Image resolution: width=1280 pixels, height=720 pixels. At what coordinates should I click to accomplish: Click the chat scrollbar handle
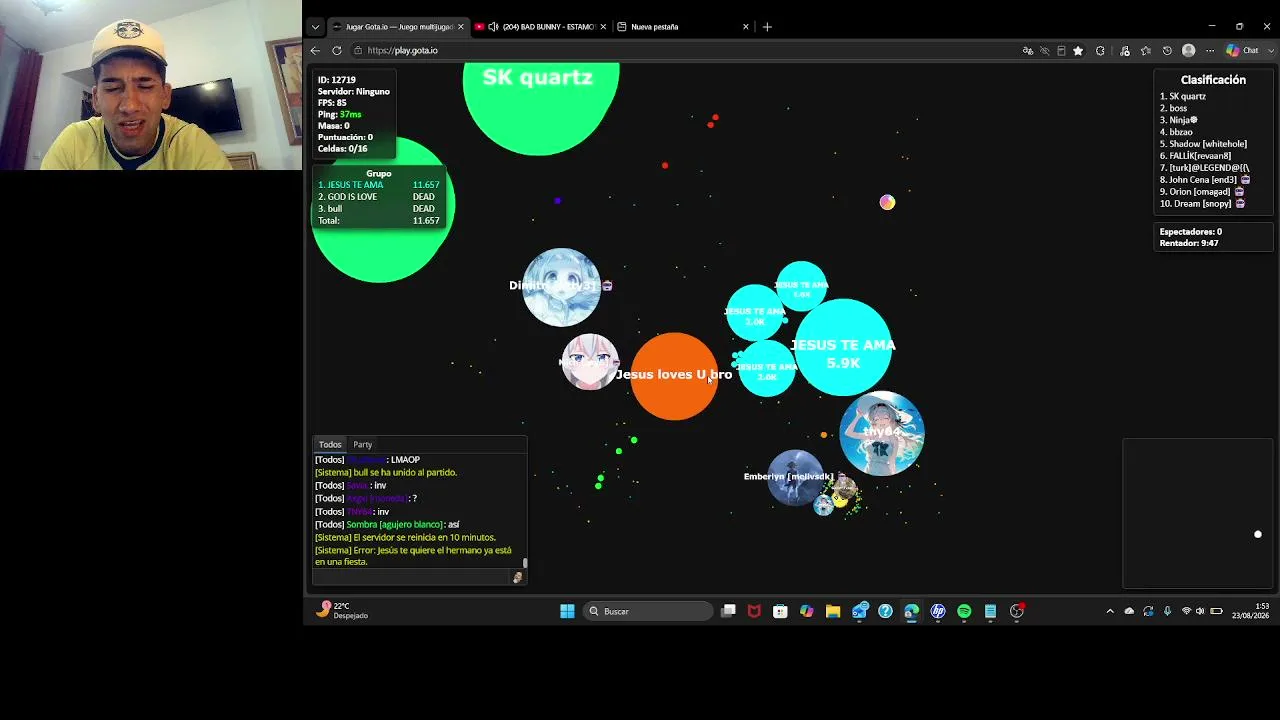[525, 563]
